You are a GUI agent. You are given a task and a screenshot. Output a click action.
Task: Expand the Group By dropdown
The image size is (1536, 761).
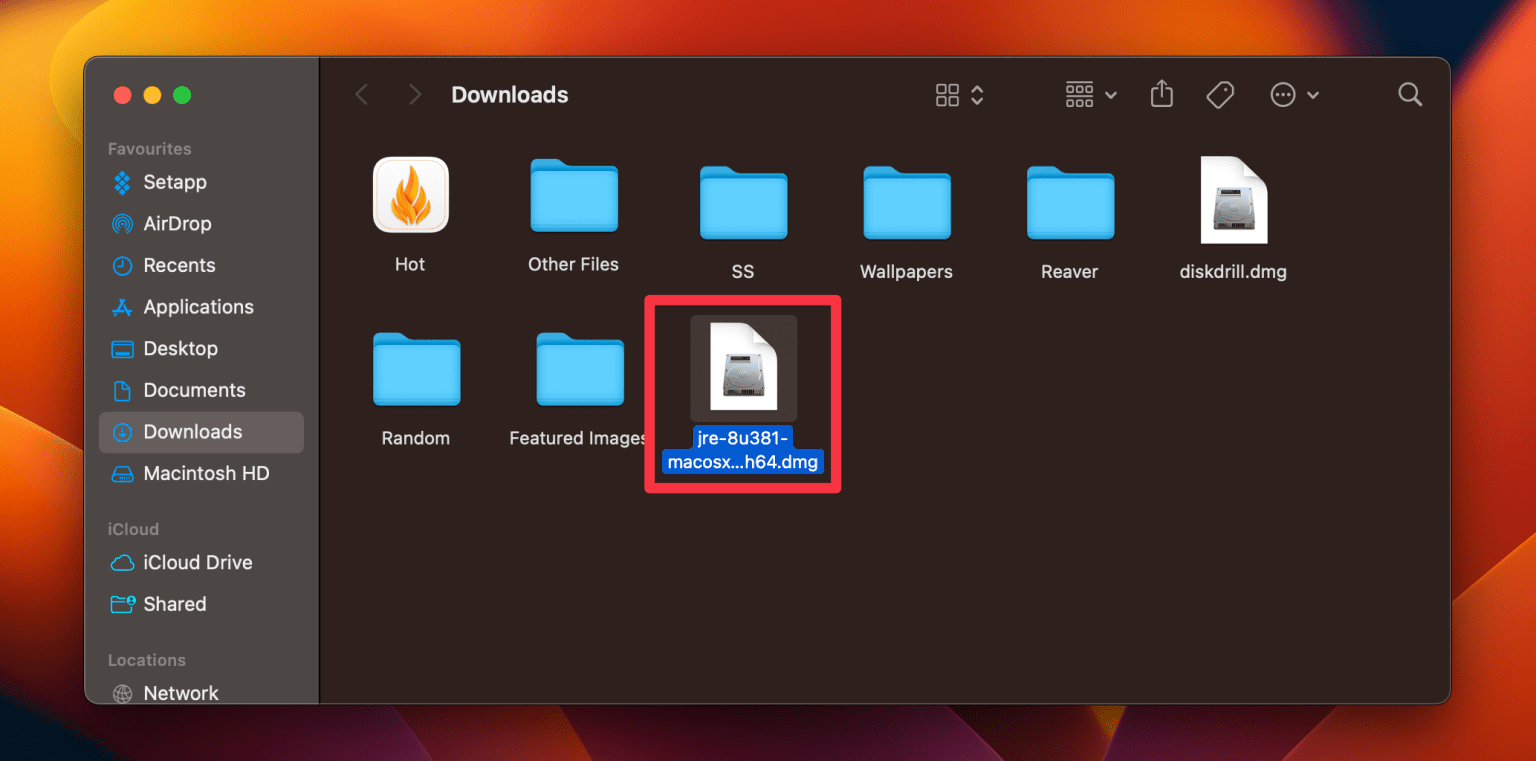point(1091,95)
